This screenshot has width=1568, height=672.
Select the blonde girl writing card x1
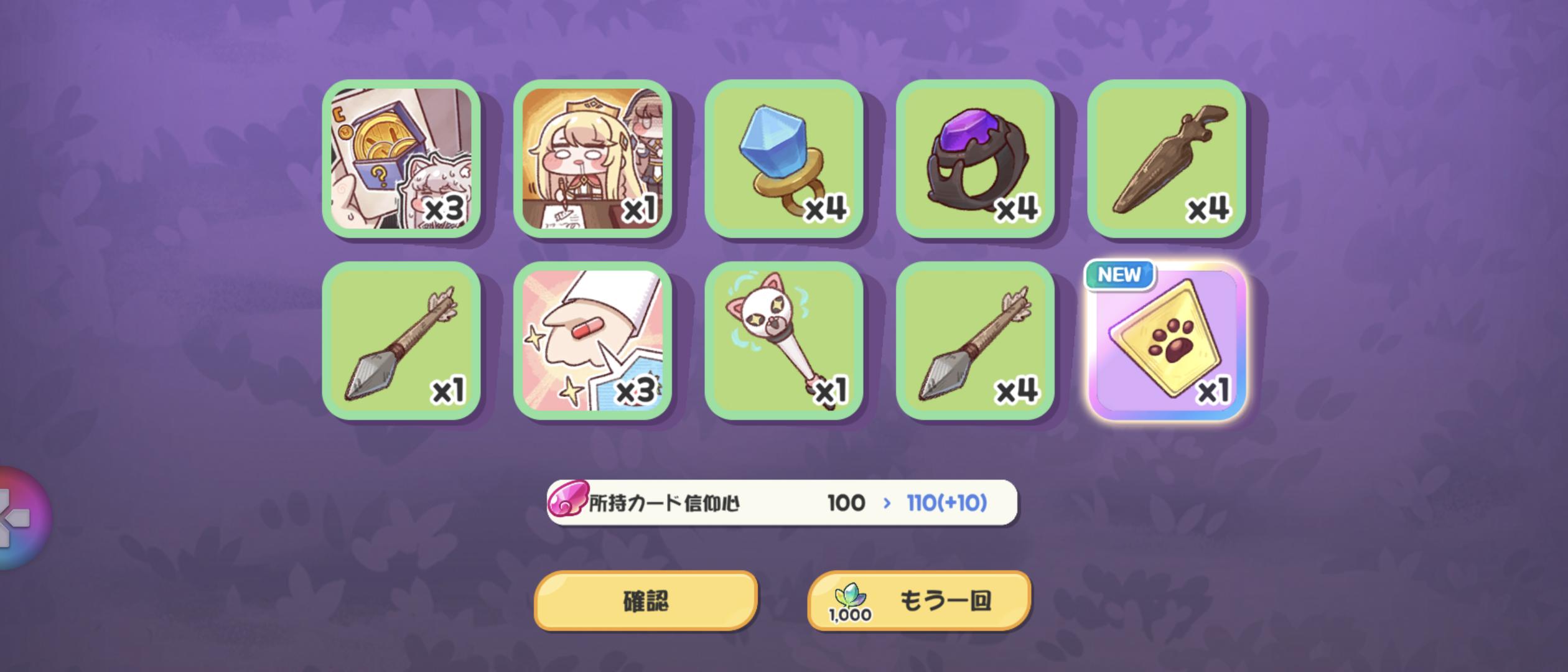[592, 159]
